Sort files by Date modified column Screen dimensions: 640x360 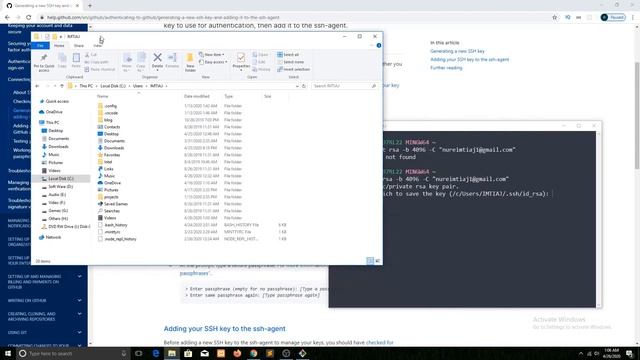[x=197, y=96]
